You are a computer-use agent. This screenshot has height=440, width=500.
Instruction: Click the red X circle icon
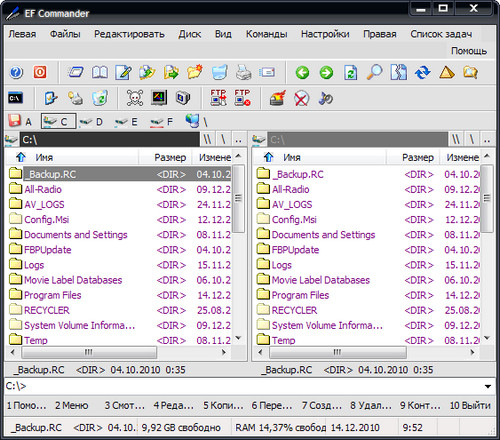pos(301,99)
